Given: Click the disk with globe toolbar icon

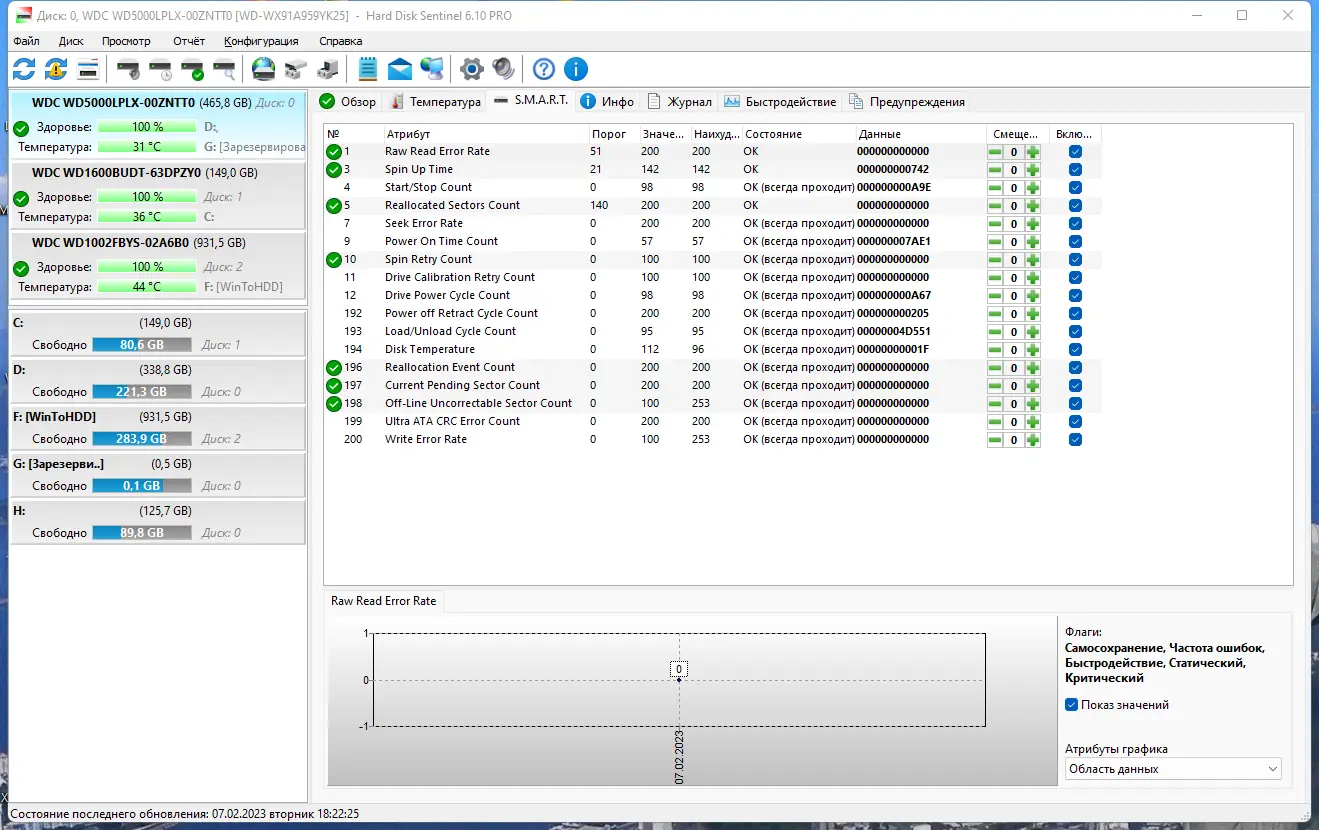Looking at the screenshot, I should (263, 69).
